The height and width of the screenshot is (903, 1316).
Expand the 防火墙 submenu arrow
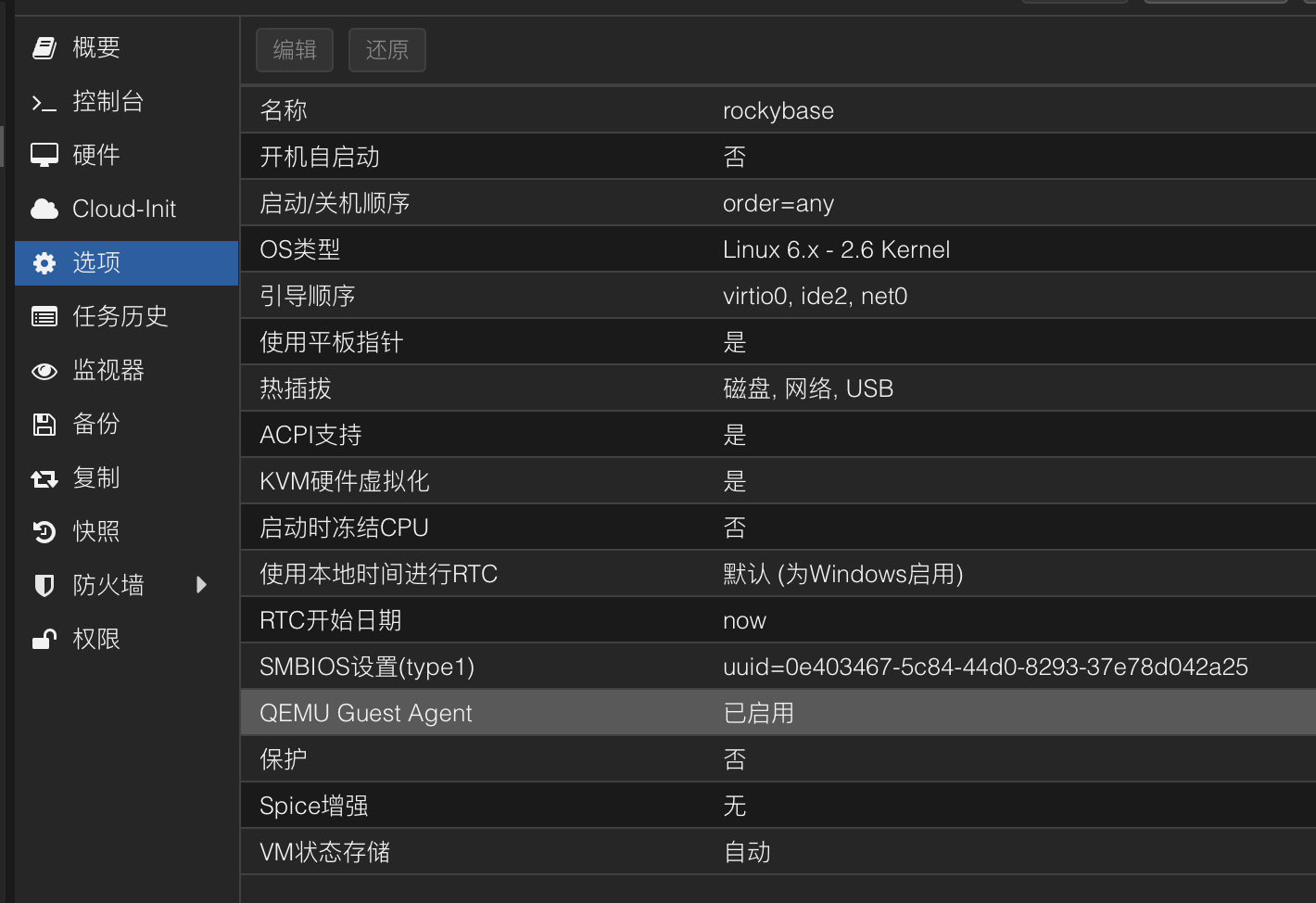[x=201, y=585]
